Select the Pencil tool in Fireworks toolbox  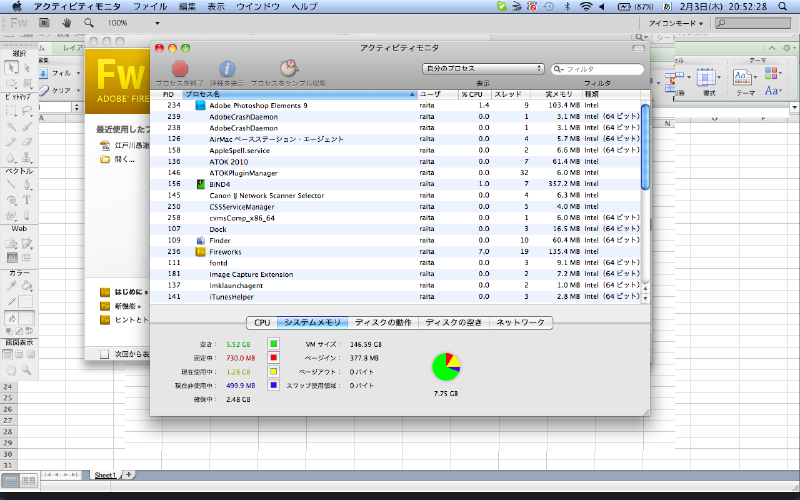coord(11,142)
